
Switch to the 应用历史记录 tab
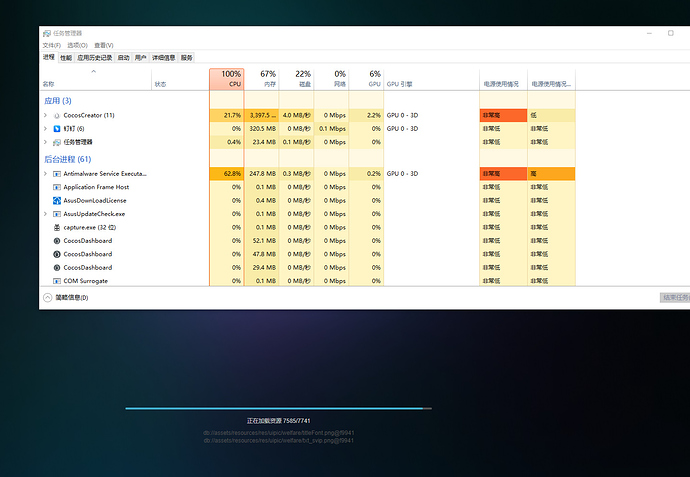(x=95, y=58)
